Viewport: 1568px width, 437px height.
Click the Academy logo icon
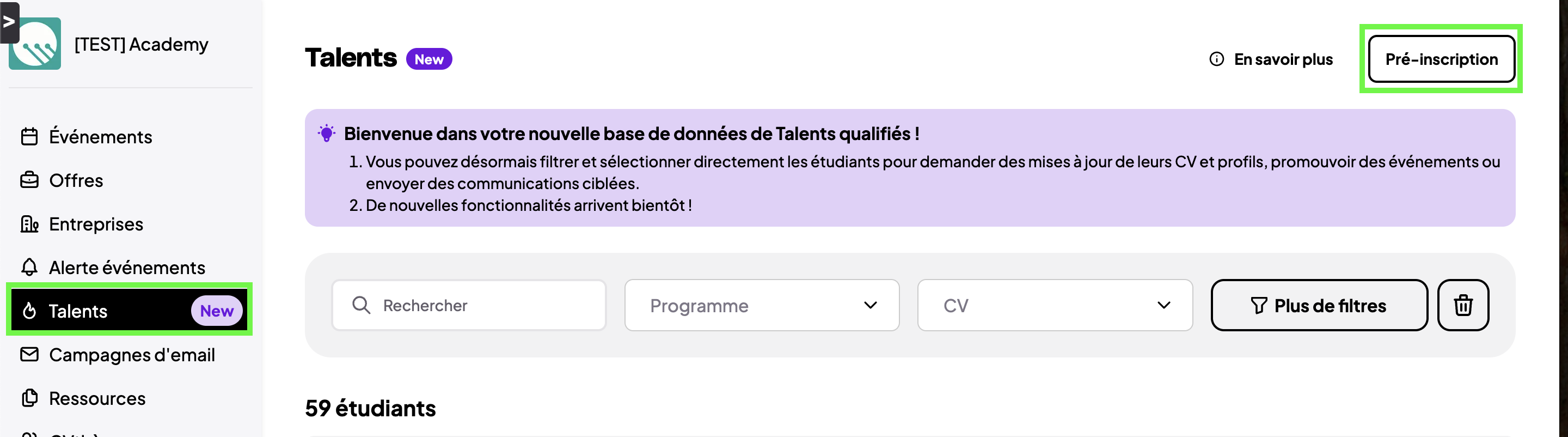(35, 45)
